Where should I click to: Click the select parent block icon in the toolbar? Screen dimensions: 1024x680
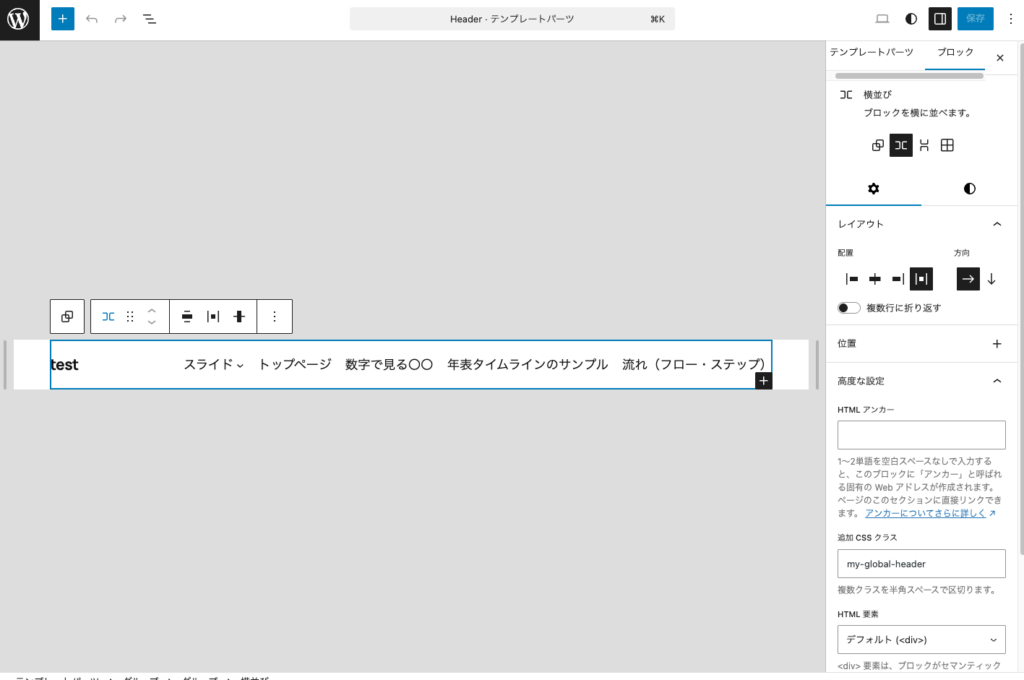tap(67, 316)
